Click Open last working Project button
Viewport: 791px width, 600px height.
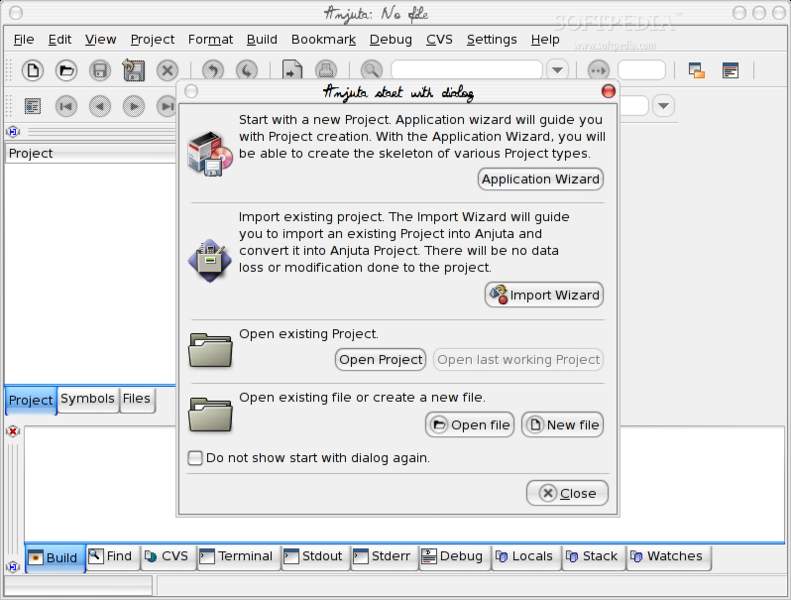518,360
